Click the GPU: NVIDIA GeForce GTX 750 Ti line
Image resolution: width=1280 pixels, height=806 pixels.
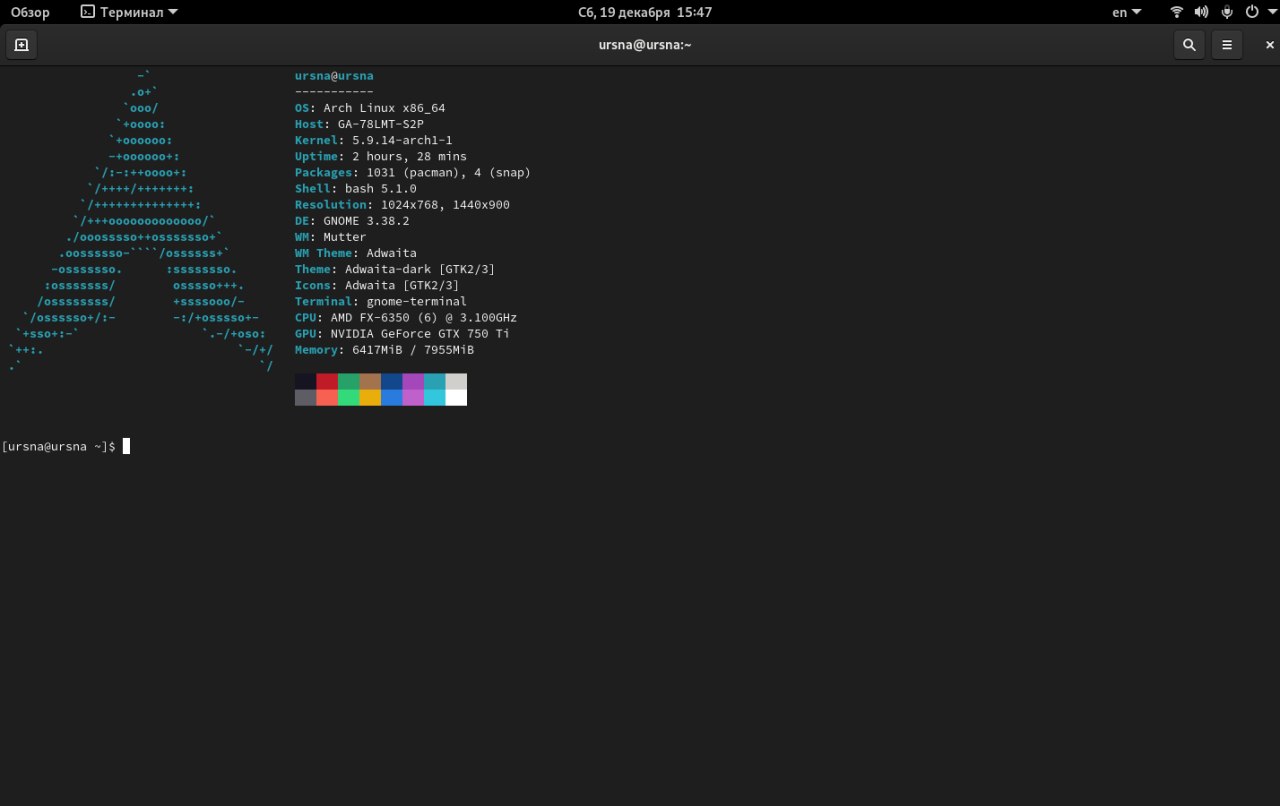click(x=402, y=334)
